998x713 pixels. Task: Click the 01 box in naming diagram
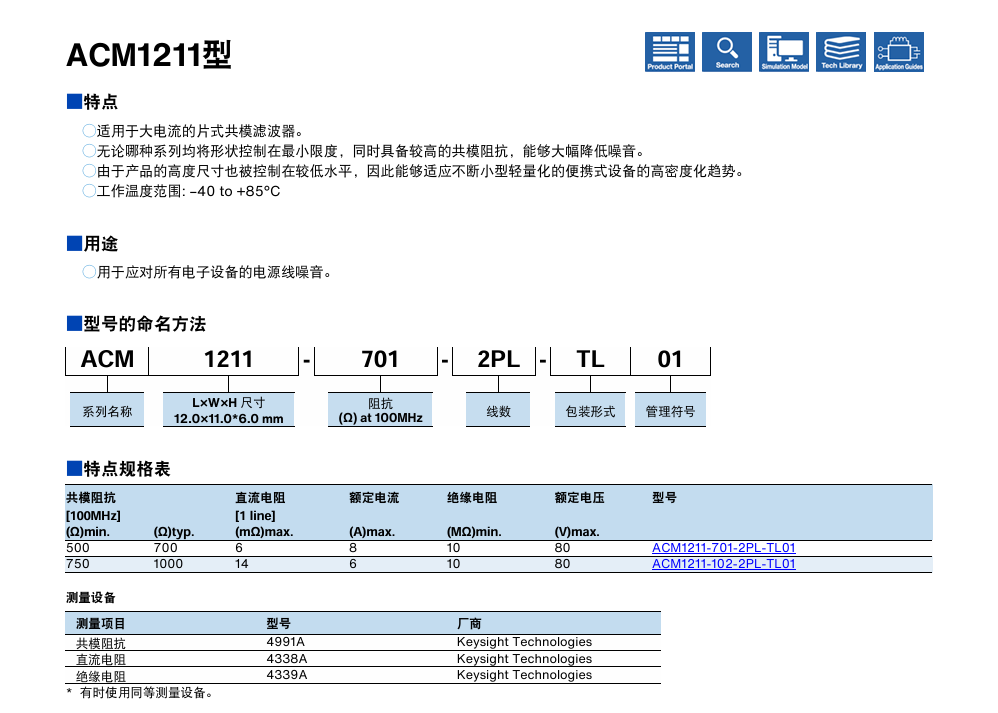pyautogui.click(x=670, y=360)
